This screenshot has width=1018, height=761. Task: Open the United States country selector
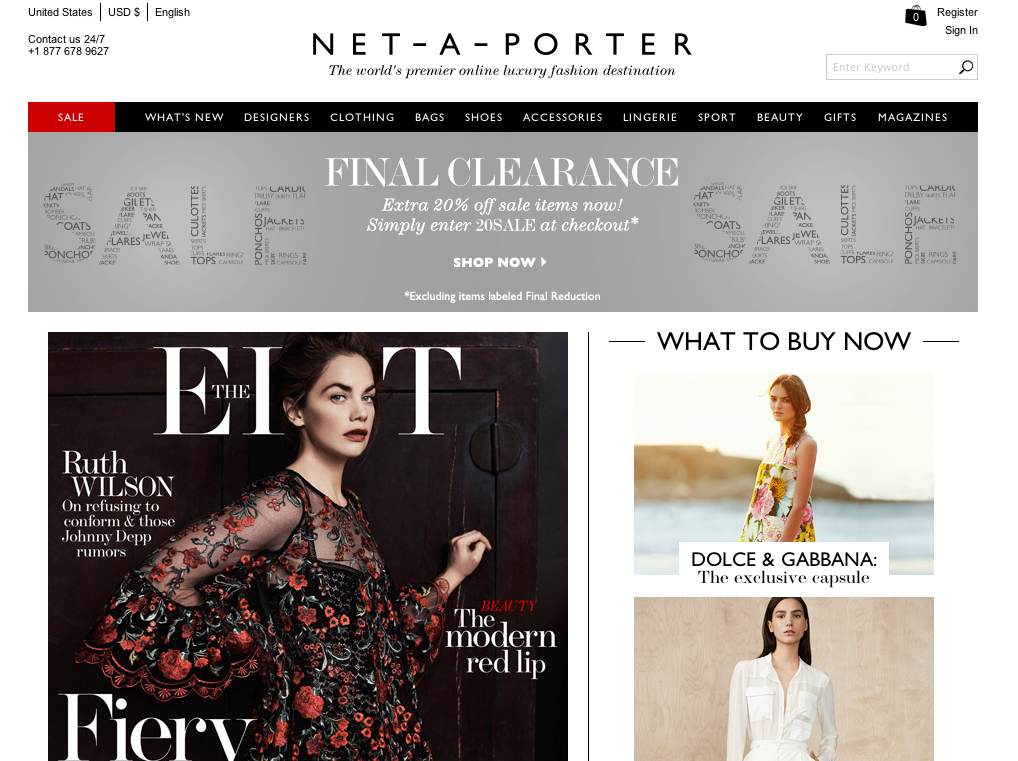(60, 12)
